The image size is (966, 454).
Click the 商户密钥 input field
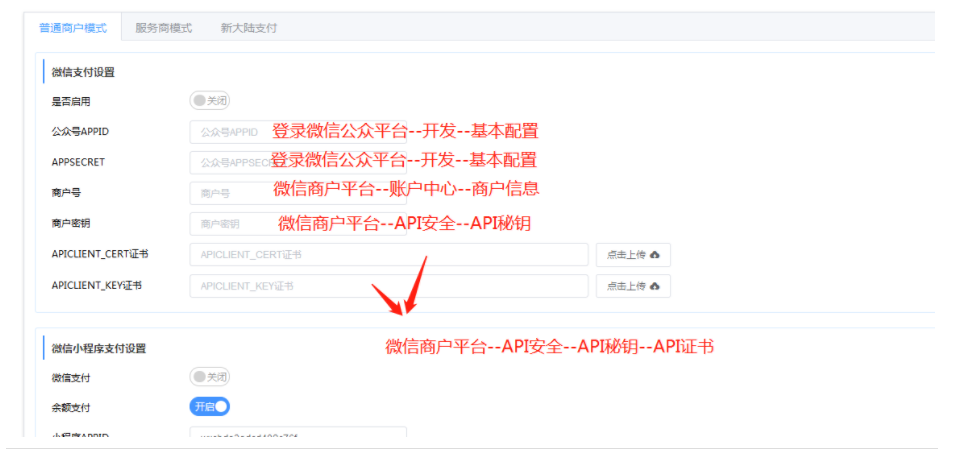click(298, 224)
